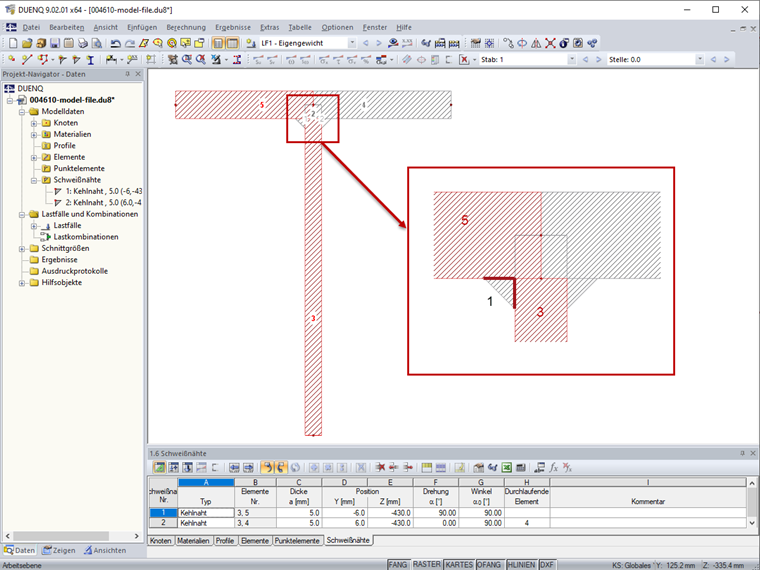Click the table's vertical scrollbar down arrow
Image resolution: width=760 pixels, height=570 pixels.
[752, 523]
